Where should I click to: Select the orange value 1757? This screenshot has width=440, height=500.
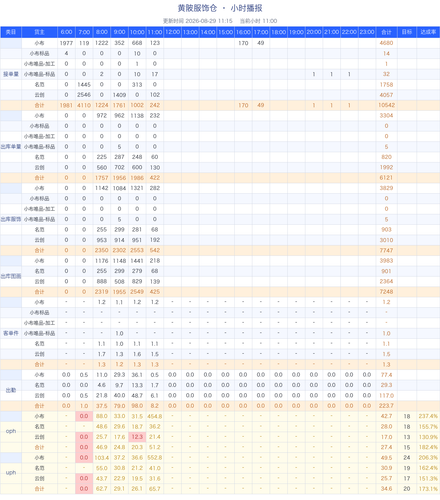102,178
